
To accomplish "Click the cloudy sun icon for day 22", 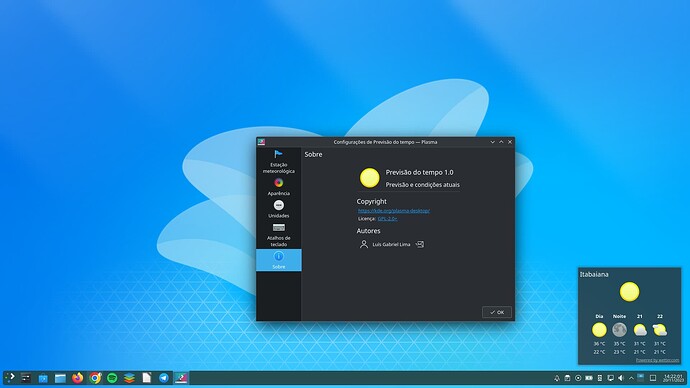I will pos(660,329).
